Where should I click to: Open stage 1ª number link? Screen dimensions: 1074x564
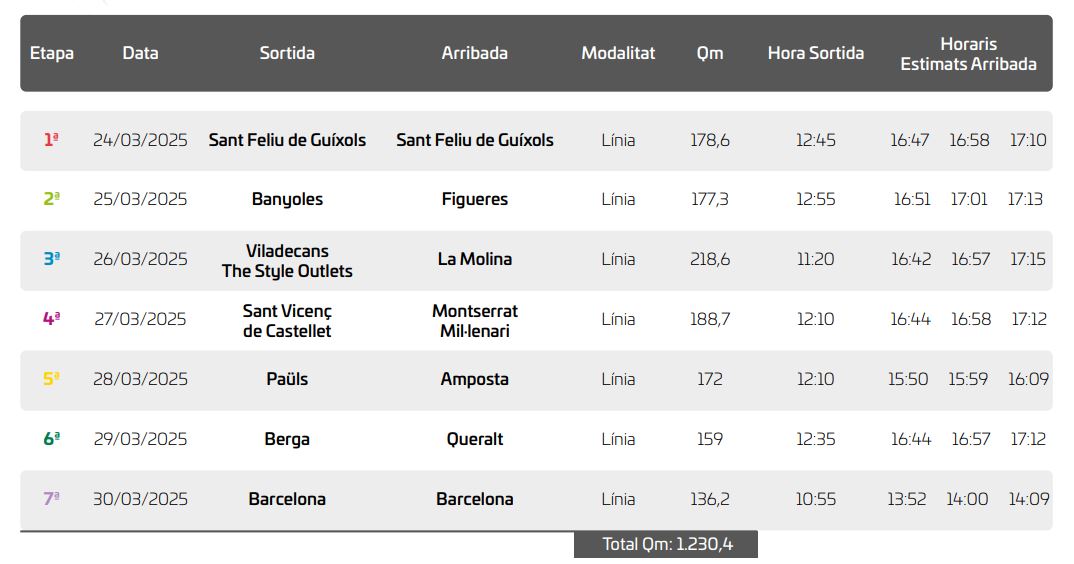click(51, 140)
